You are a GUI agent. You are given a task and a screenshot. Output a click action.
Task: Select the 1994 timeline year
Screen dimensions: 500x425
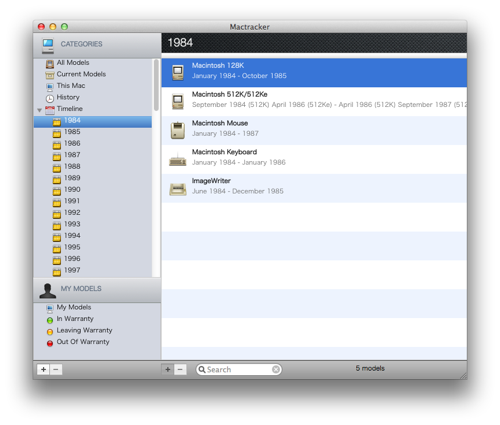click(x=72, y=235)
